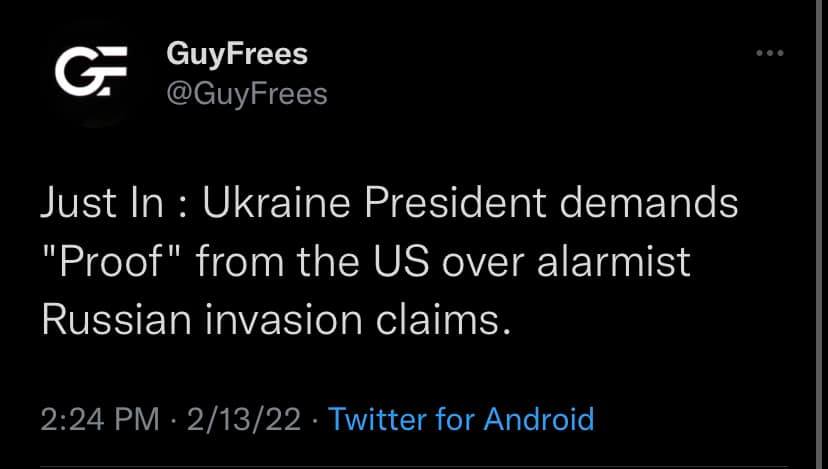Click the word "Twitter" in the source label

tap(377, 418)
